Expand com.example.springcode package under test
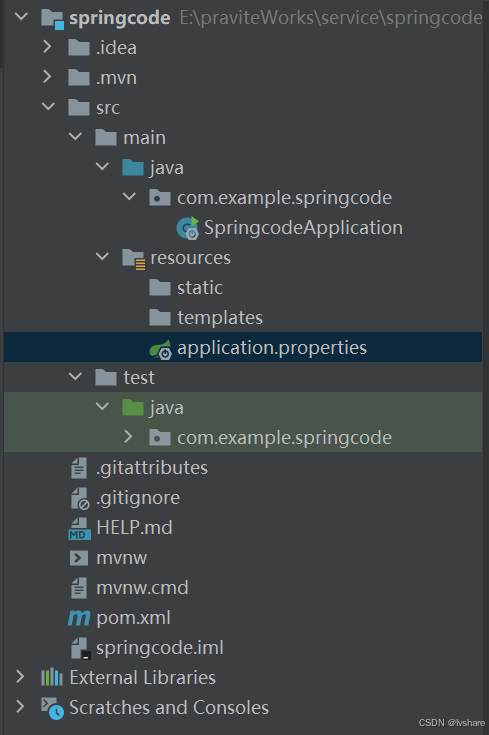Viewport: 489px width, 735px height. pos(128,437)
